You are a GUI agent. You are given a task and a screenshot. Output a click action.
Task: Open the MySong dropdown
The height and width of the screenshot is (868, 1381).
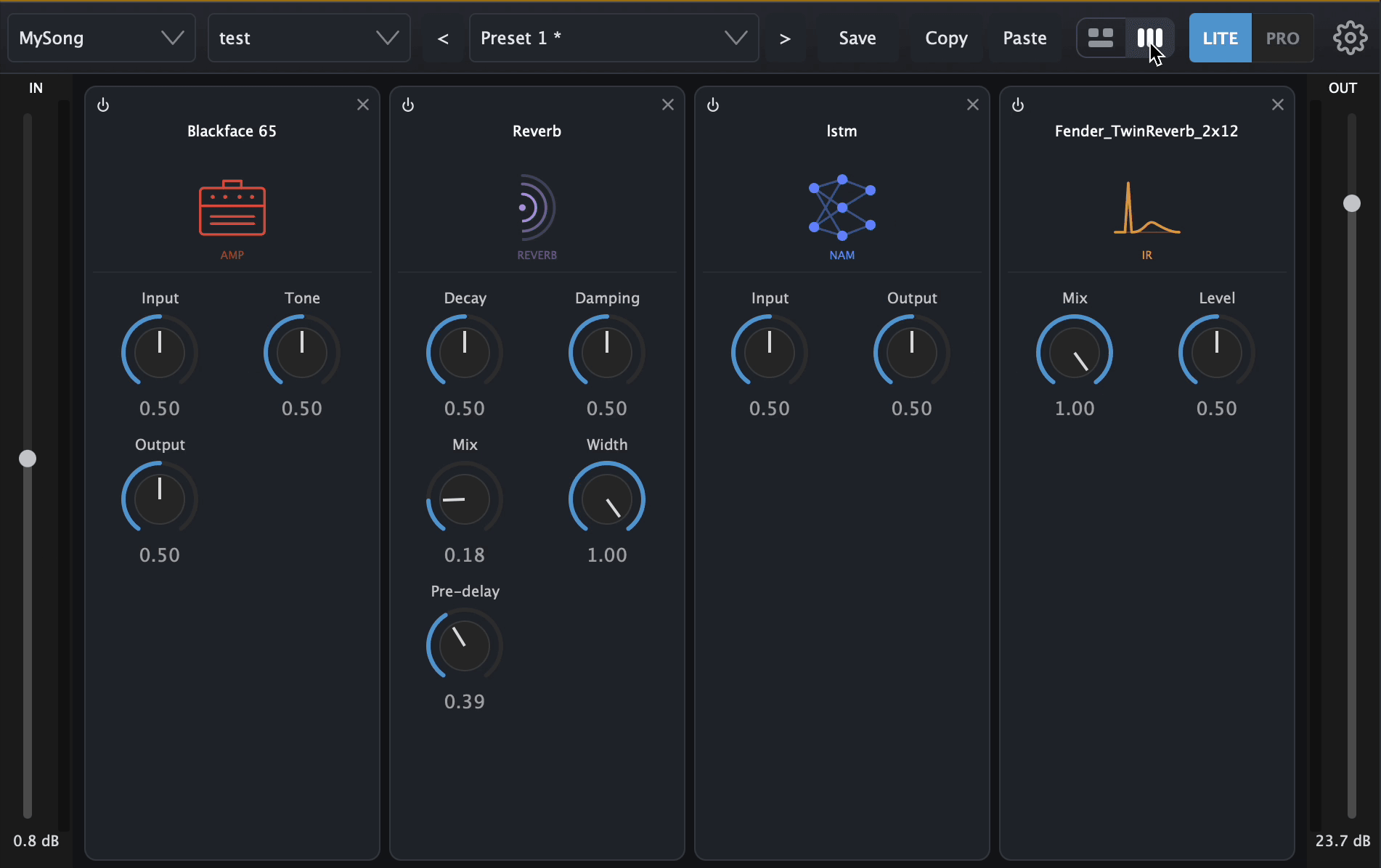click(102, 38)
